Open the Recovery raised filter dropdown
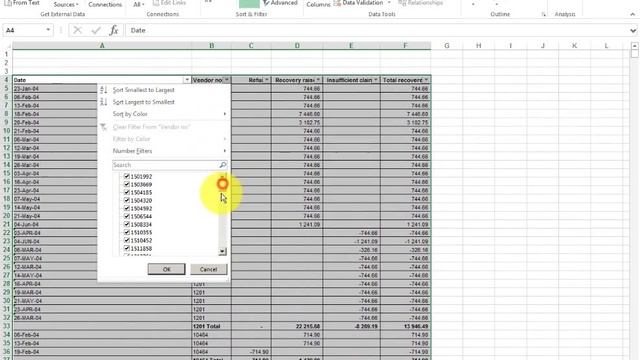 [318, 80]
